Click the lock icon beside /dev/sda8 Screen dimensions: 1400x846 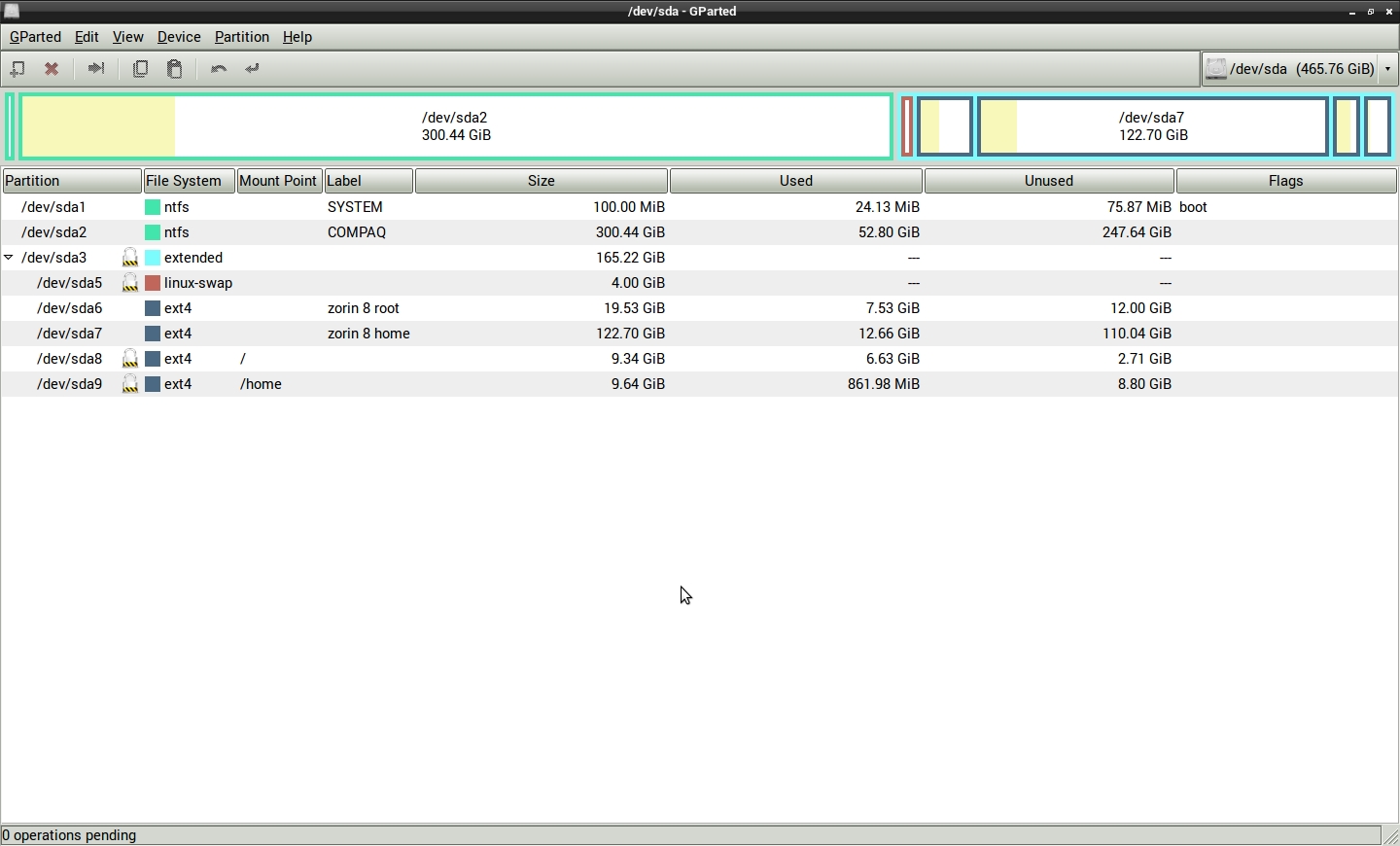130,359
